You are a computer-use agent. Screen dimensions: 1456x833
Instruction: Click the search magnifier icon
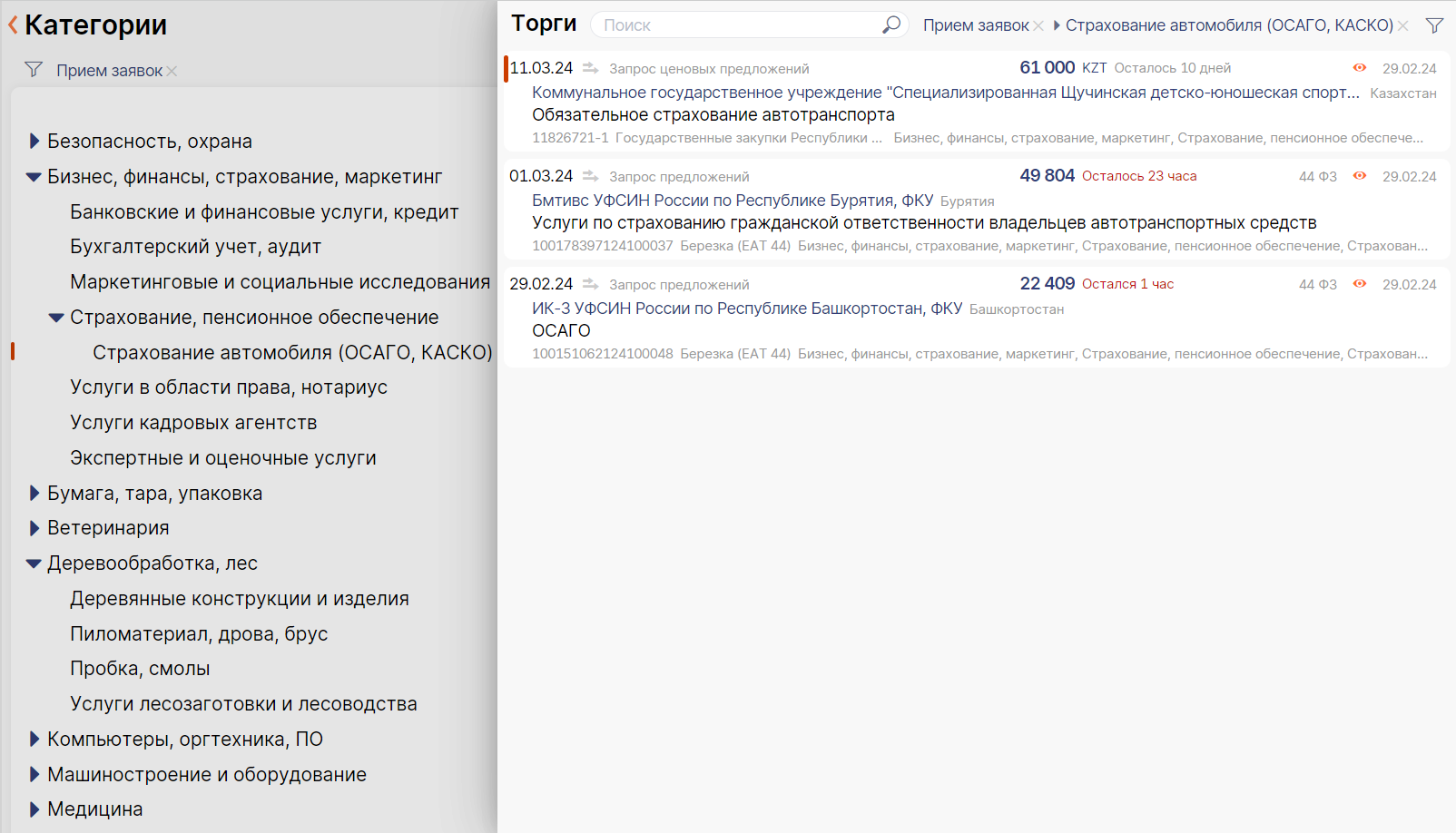[891, 24]
